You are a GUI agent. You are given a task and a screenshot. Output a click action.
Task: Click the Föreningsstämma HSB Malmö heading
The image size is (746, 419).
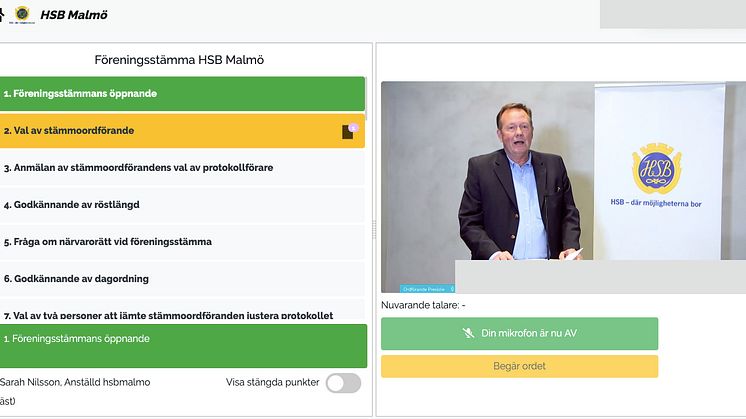pos(179,60)
